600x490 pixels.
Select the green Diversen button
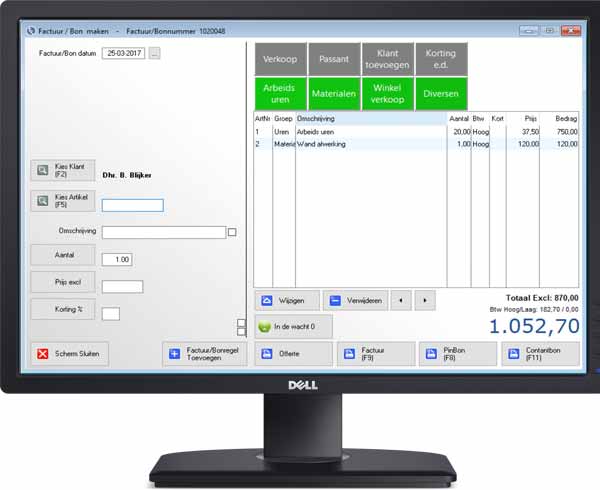tap(441, 94)
